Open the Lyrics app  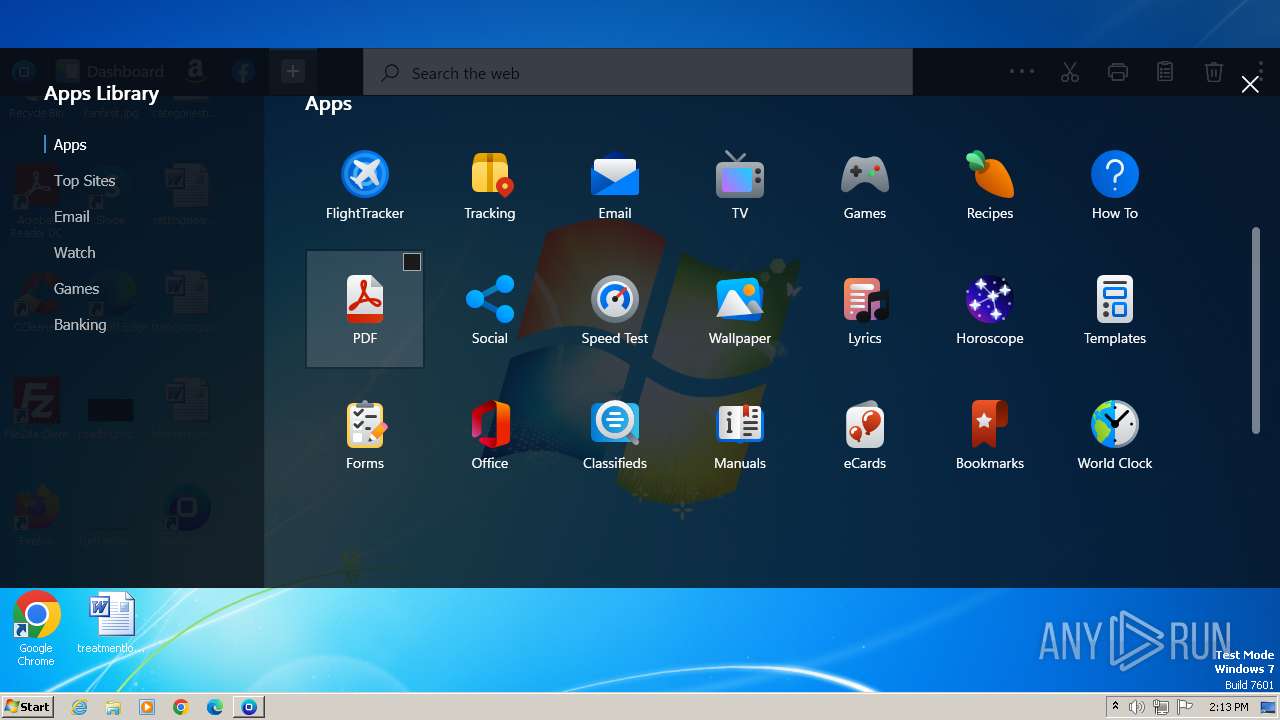point(865,310)
